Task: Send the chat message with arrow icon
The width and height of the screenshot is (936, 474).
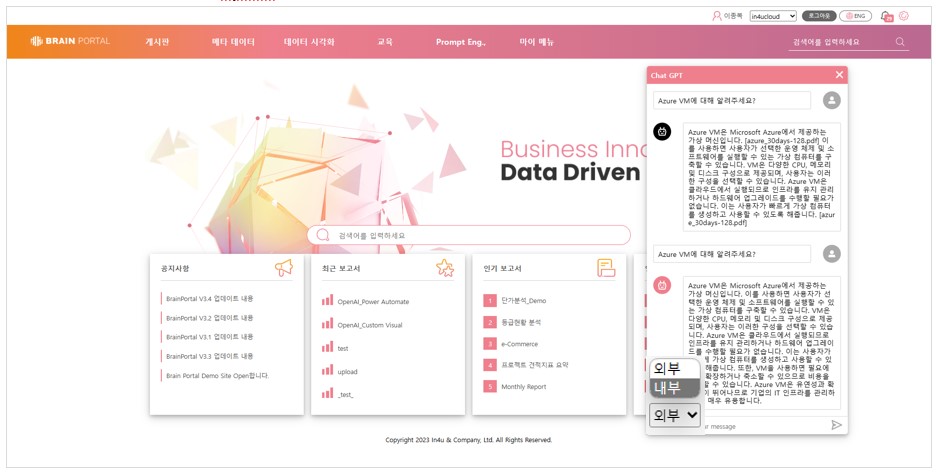Action: [x=836, y=425]
